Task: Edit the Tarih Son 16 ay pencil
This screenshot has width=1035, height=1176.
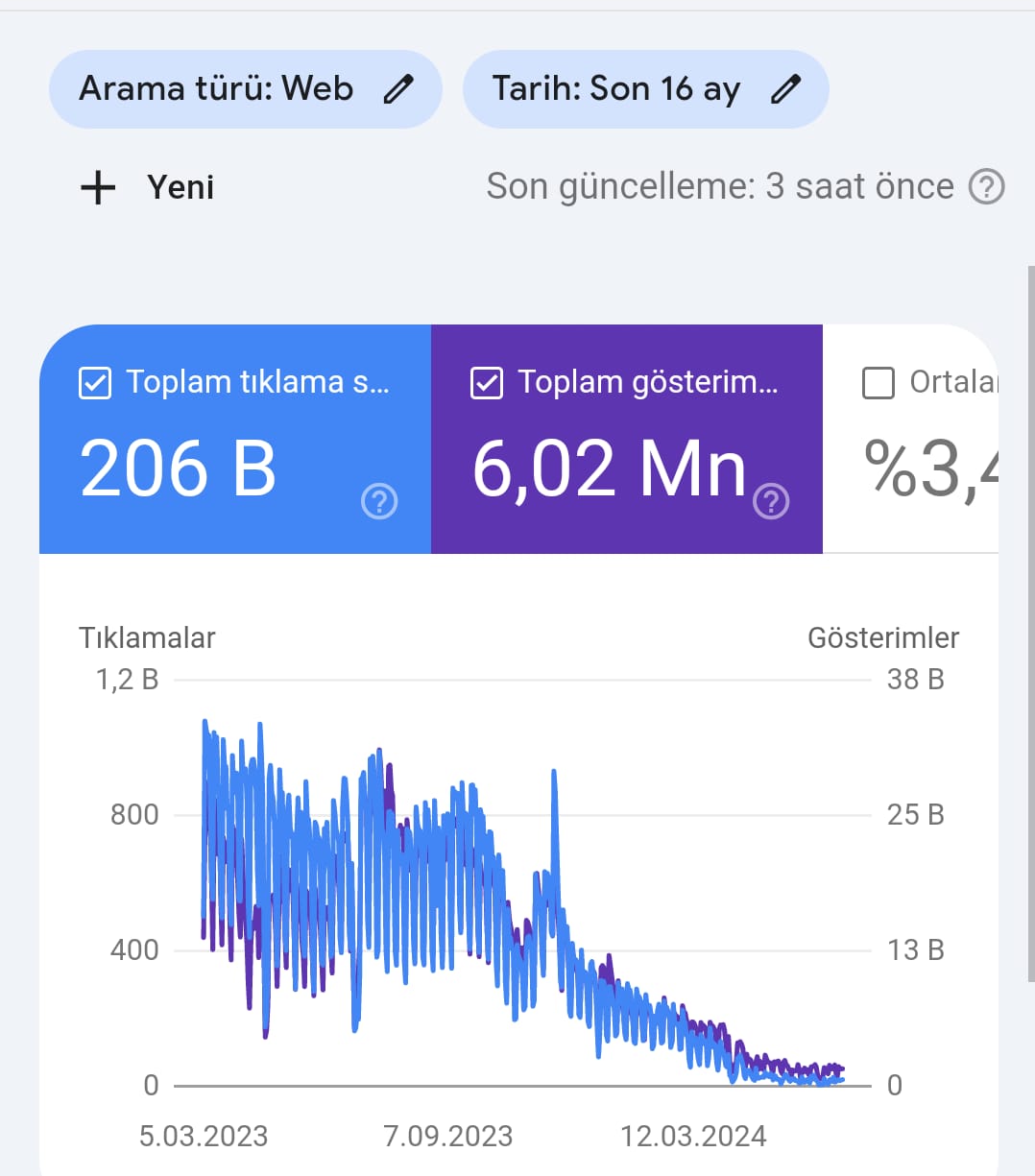Action: point(785,89)
